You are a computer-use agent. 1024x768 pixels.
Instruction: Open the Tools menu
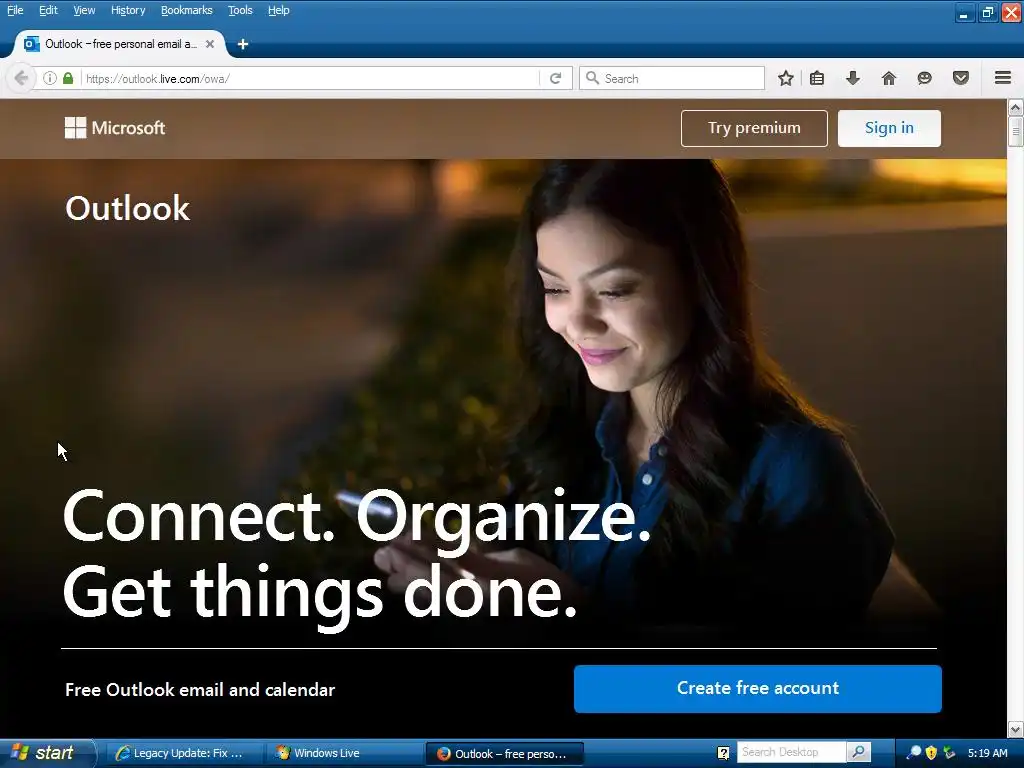coord(240,10)
